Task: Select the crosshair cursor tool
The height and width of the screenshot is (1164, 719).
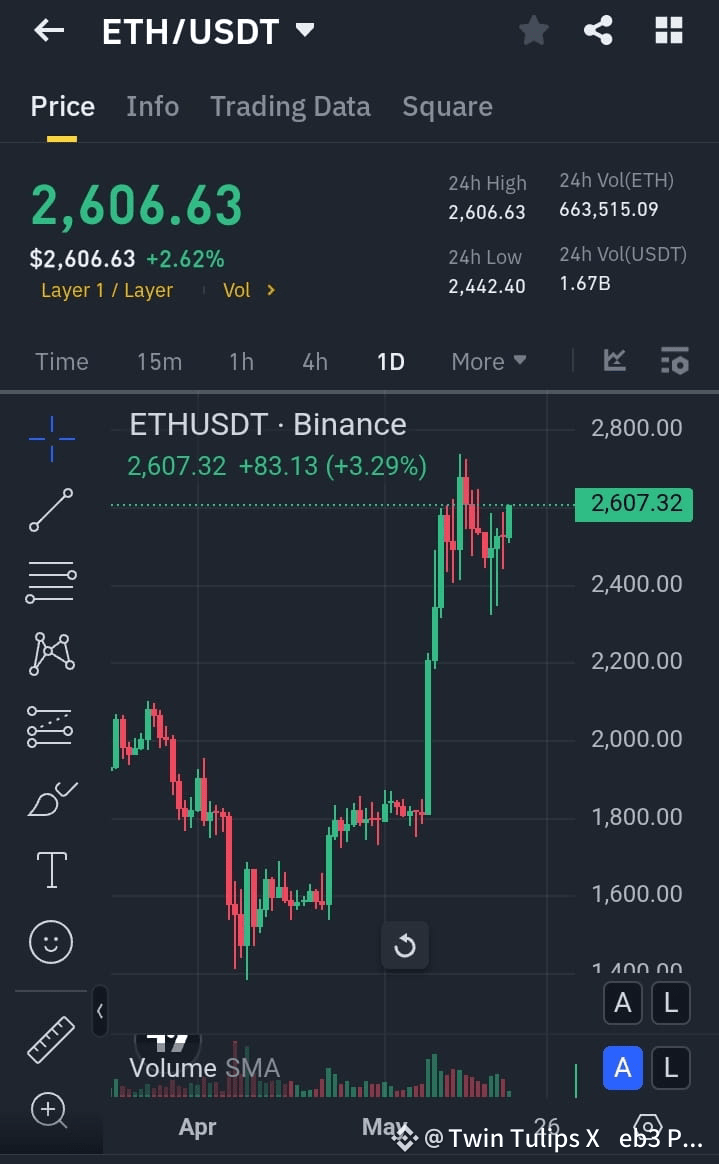Action: pos(51,439)
